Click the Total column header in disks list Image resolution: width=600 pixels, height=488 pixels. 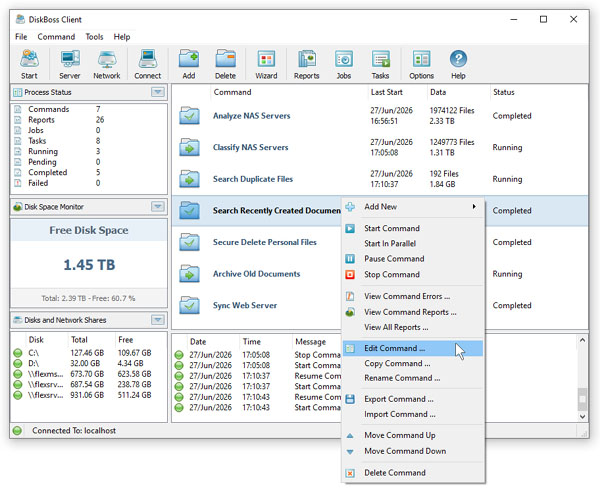(x=79, y=339)
